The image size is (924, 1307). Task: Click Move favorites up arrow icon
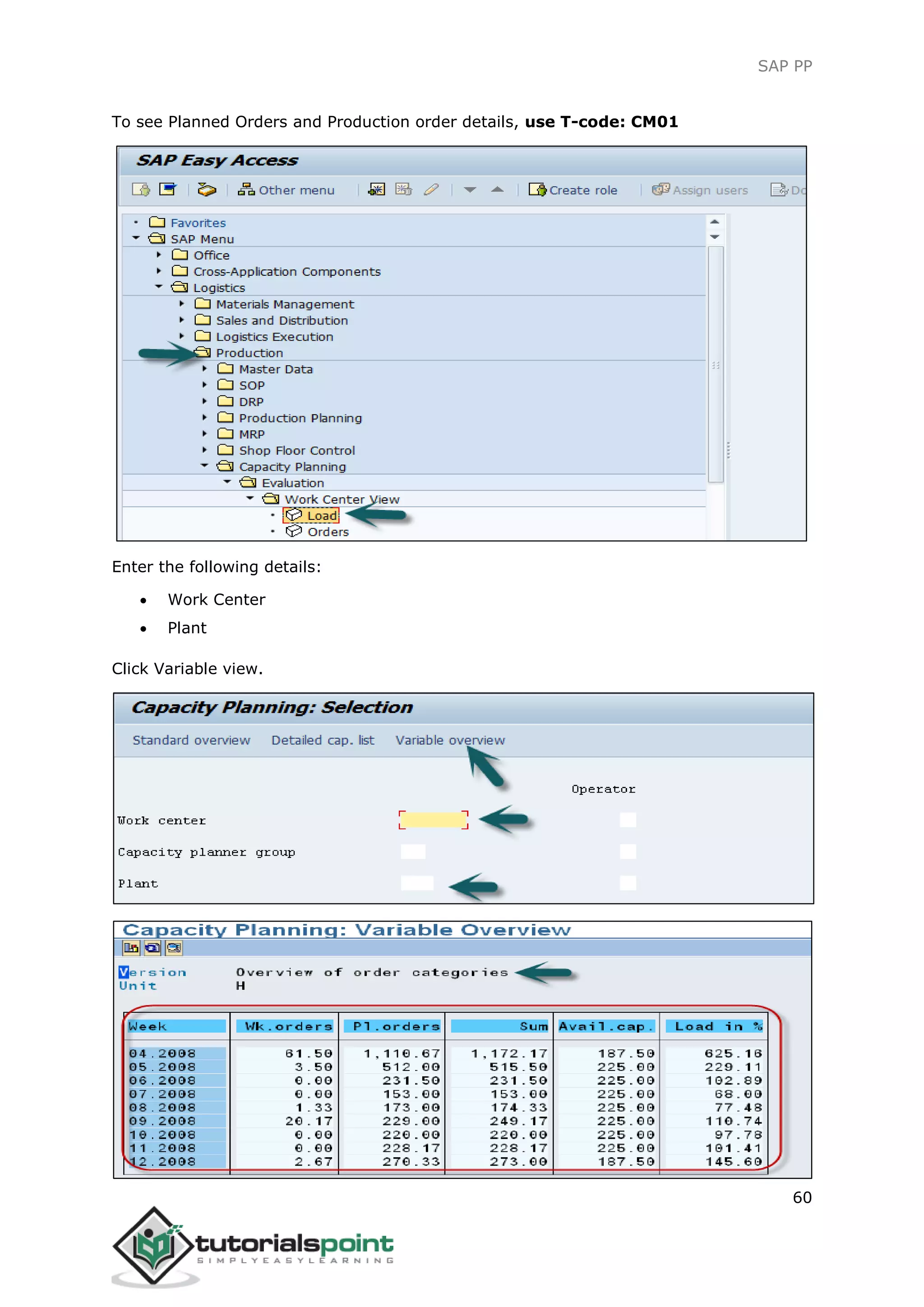497,190
